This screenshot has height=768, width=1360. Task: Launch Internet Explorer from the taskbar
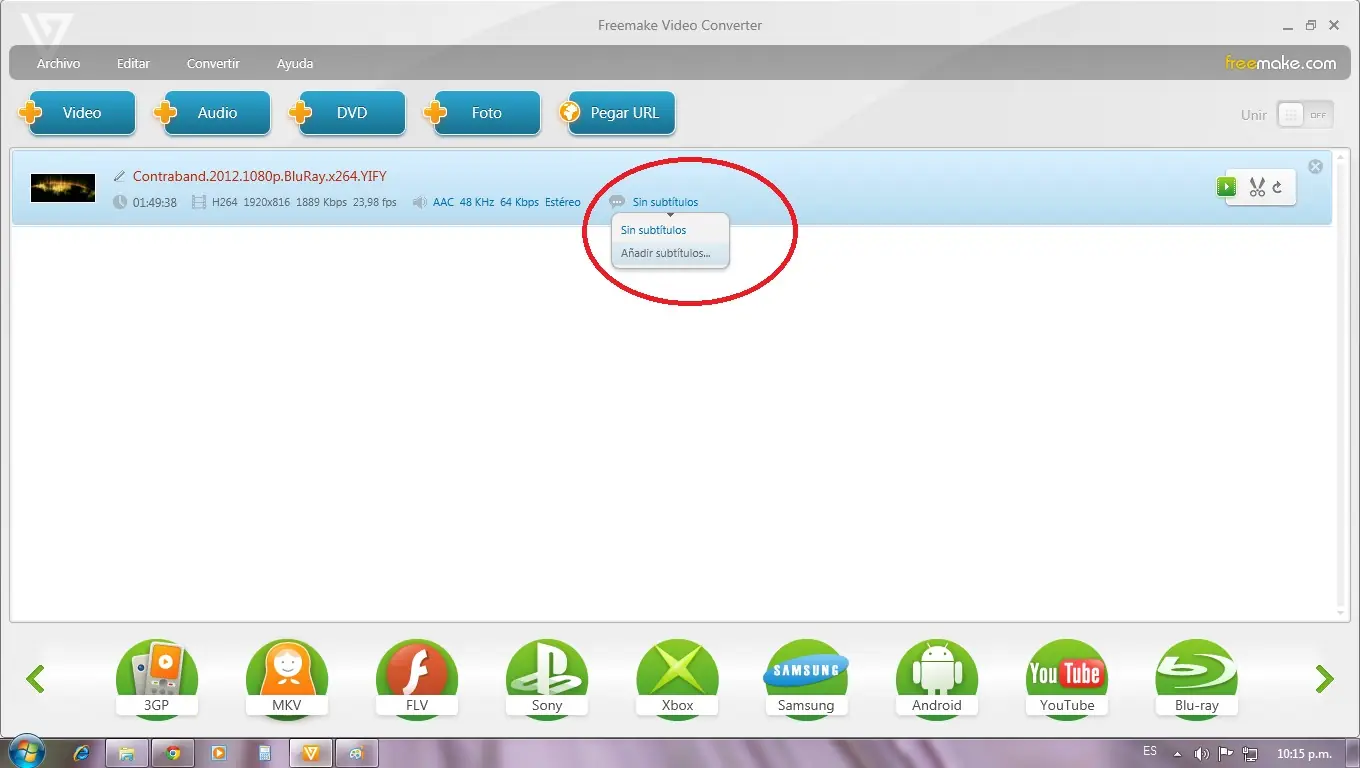tap(83, 753)
